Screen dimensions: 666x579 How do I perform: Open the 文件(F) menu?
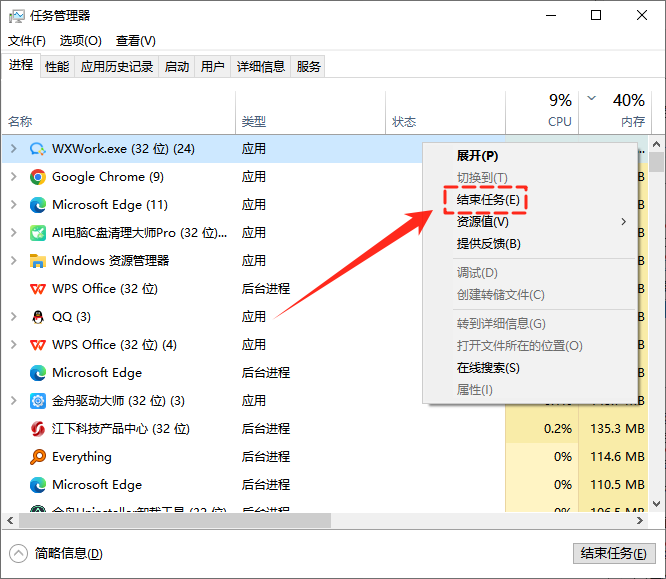(27, 41)
